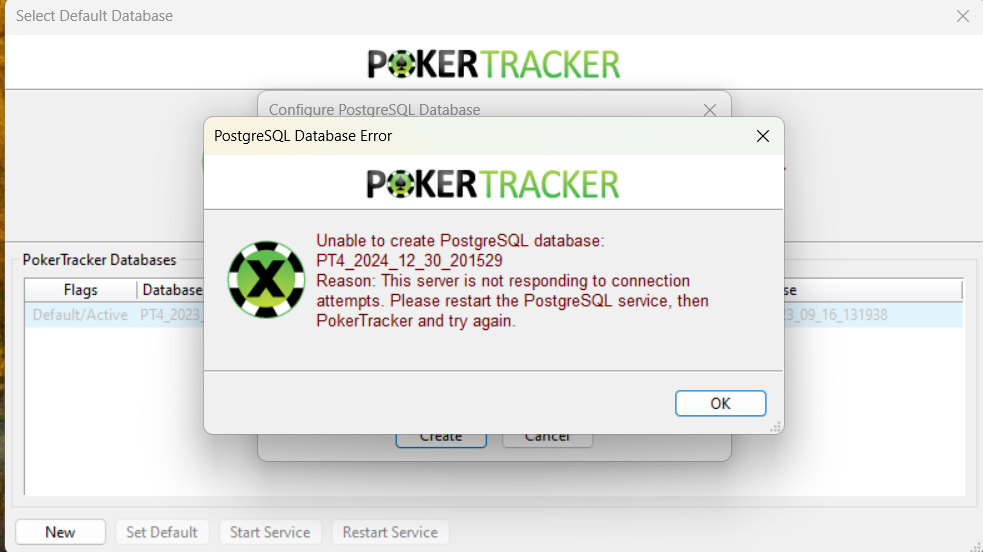The image size is (983, 552).
Task: Close the Configure PostgreSQL Database window
Action: click(710, 110)
